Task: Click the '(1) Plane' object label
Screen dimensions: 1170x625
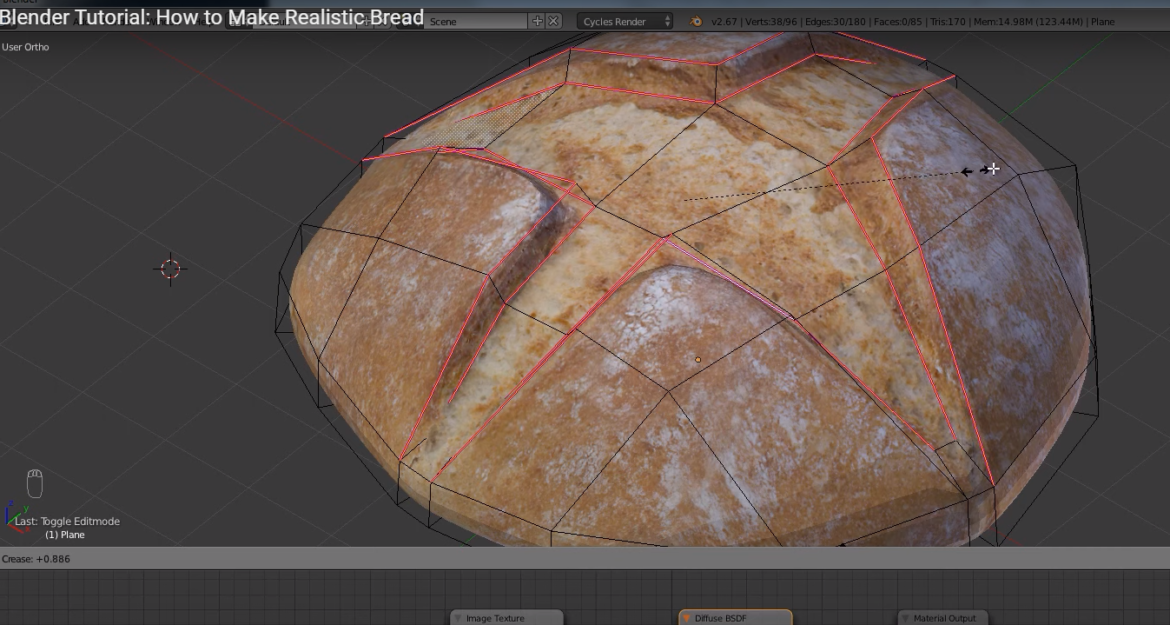Action: (65, 535)
